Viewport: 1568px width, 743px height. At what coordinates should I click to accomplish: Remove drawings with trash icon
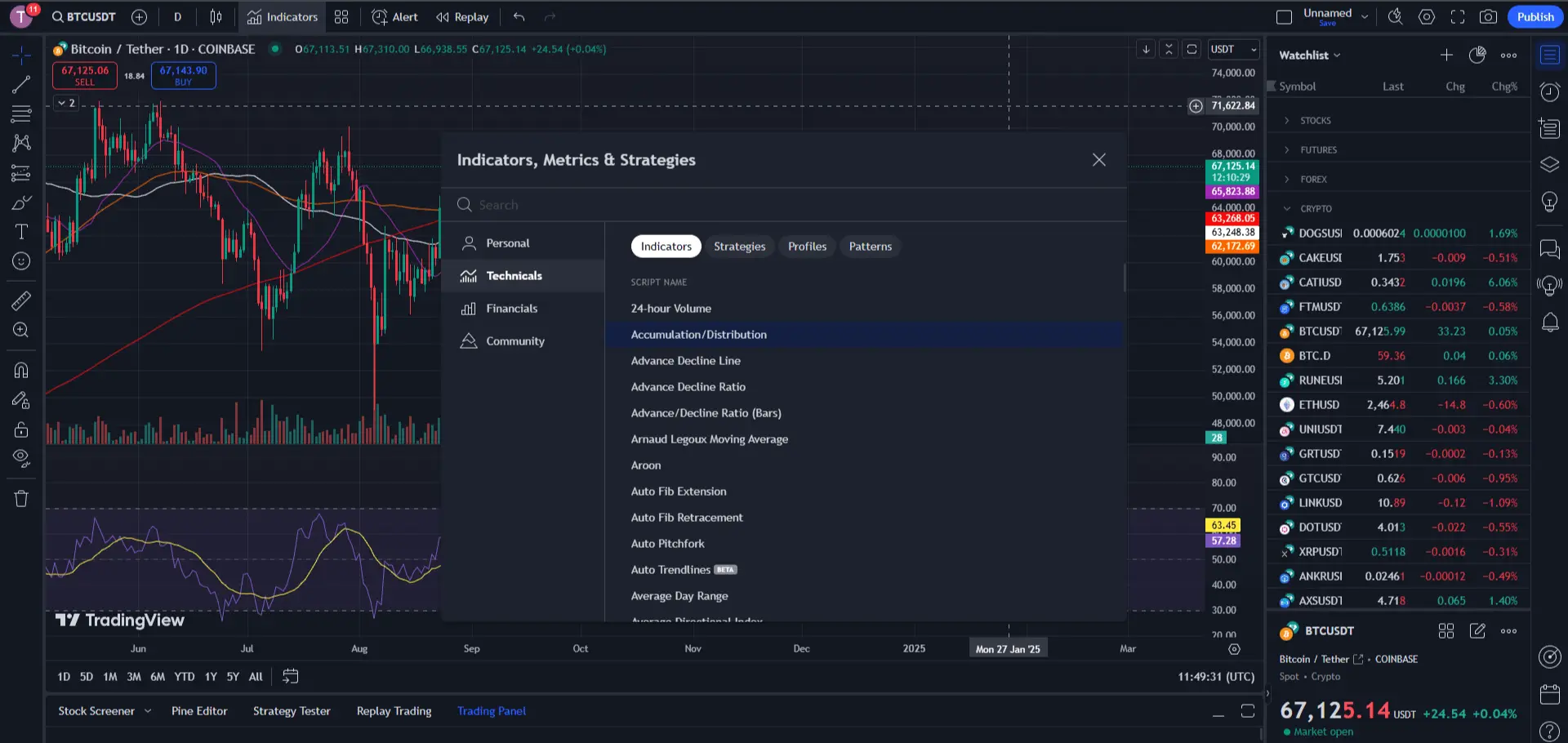[x=21, y=499]
